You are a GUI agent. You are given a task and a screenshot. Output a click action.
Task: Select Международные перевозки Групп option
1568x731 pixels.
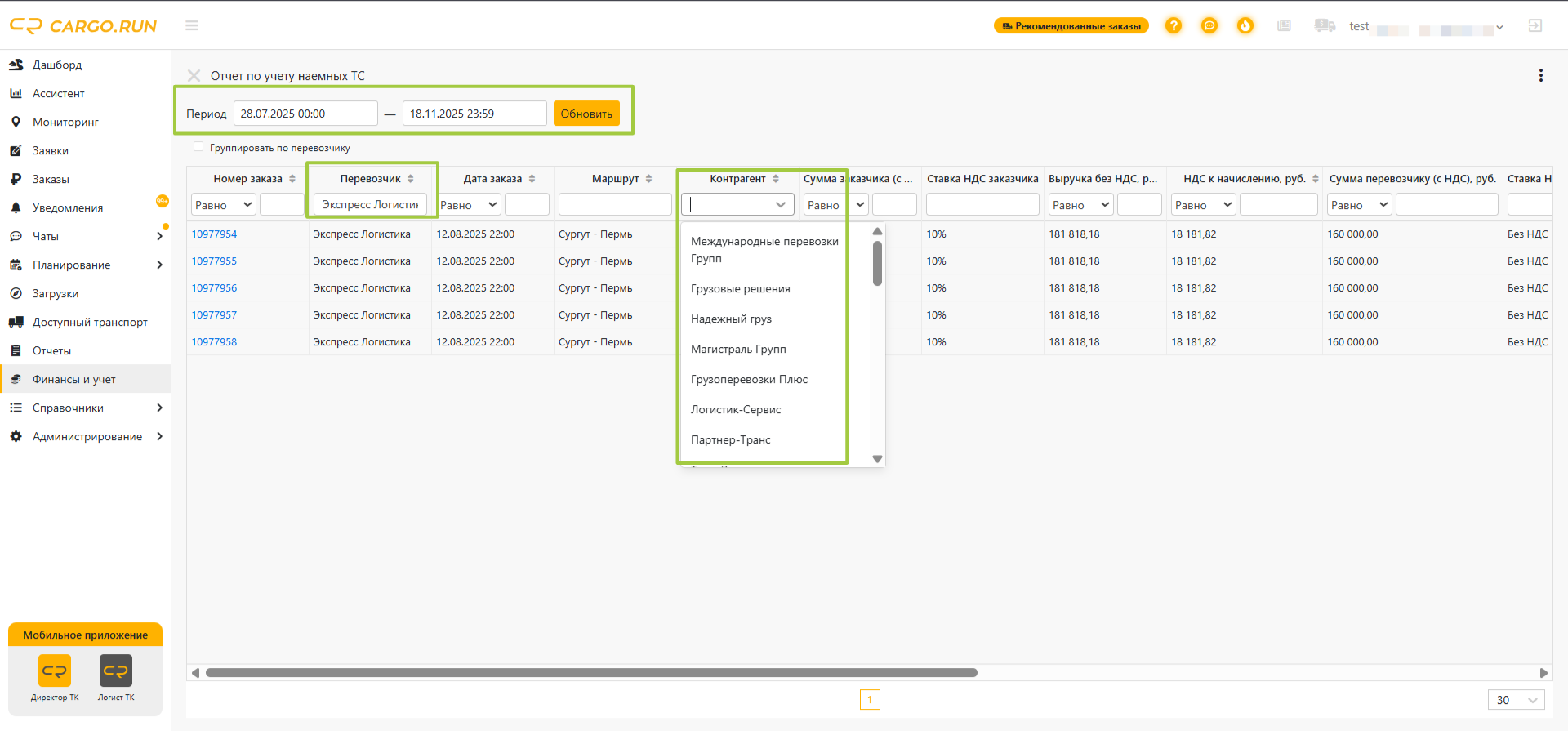pos(776,250)
